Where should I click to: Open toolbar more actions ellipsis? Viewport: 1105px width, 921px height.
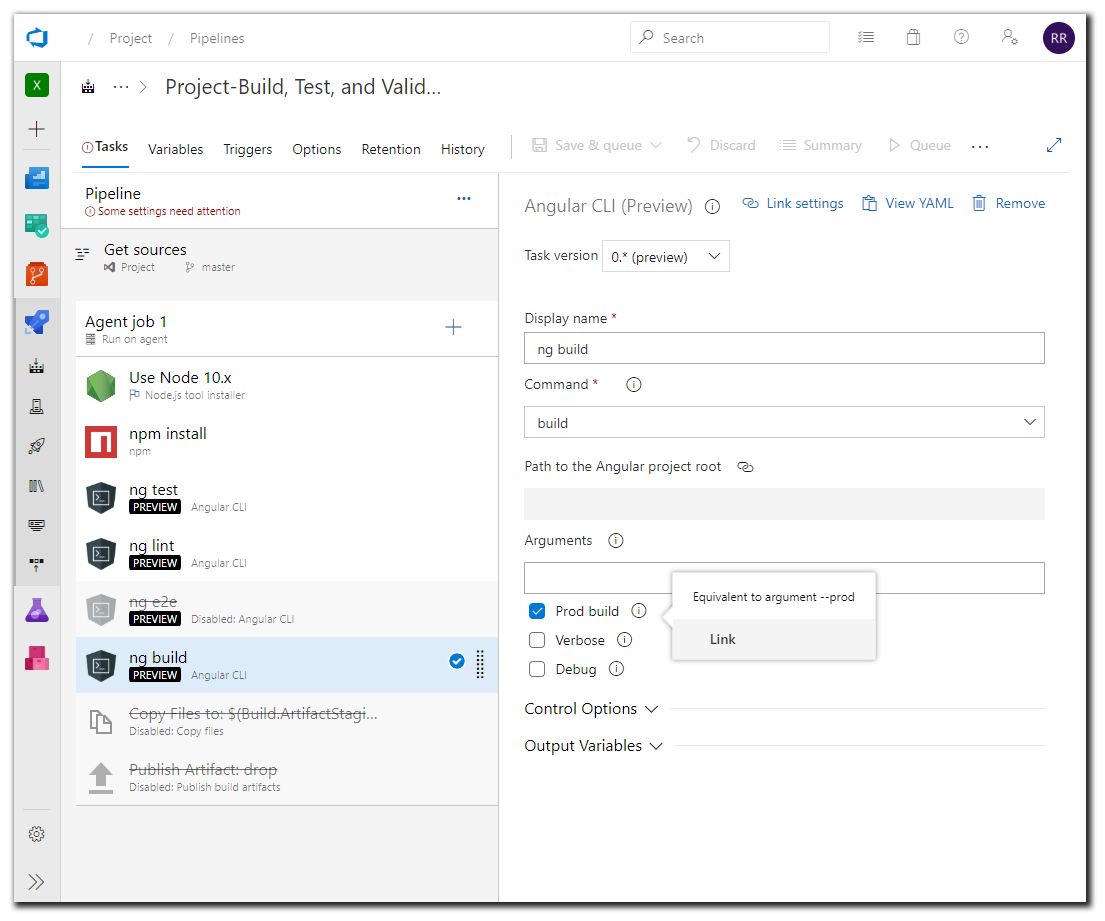click(x=980, y=146)
